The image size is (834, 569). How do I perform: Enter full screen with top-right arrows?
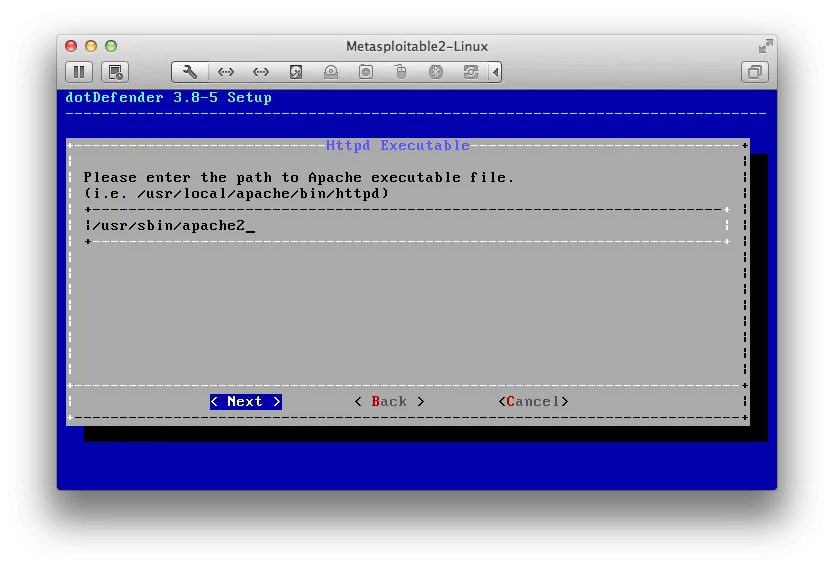765,46
